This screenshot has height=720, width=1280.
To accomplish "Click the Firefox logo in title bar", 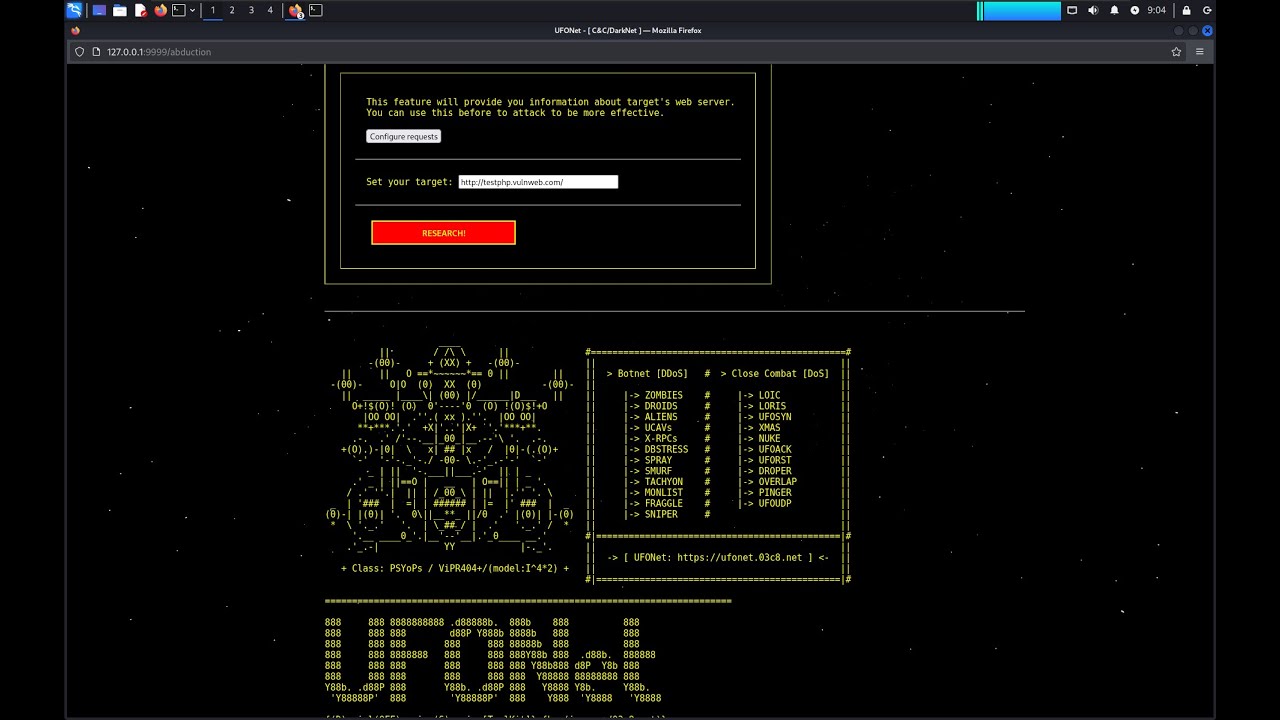I will coord(75,31).
